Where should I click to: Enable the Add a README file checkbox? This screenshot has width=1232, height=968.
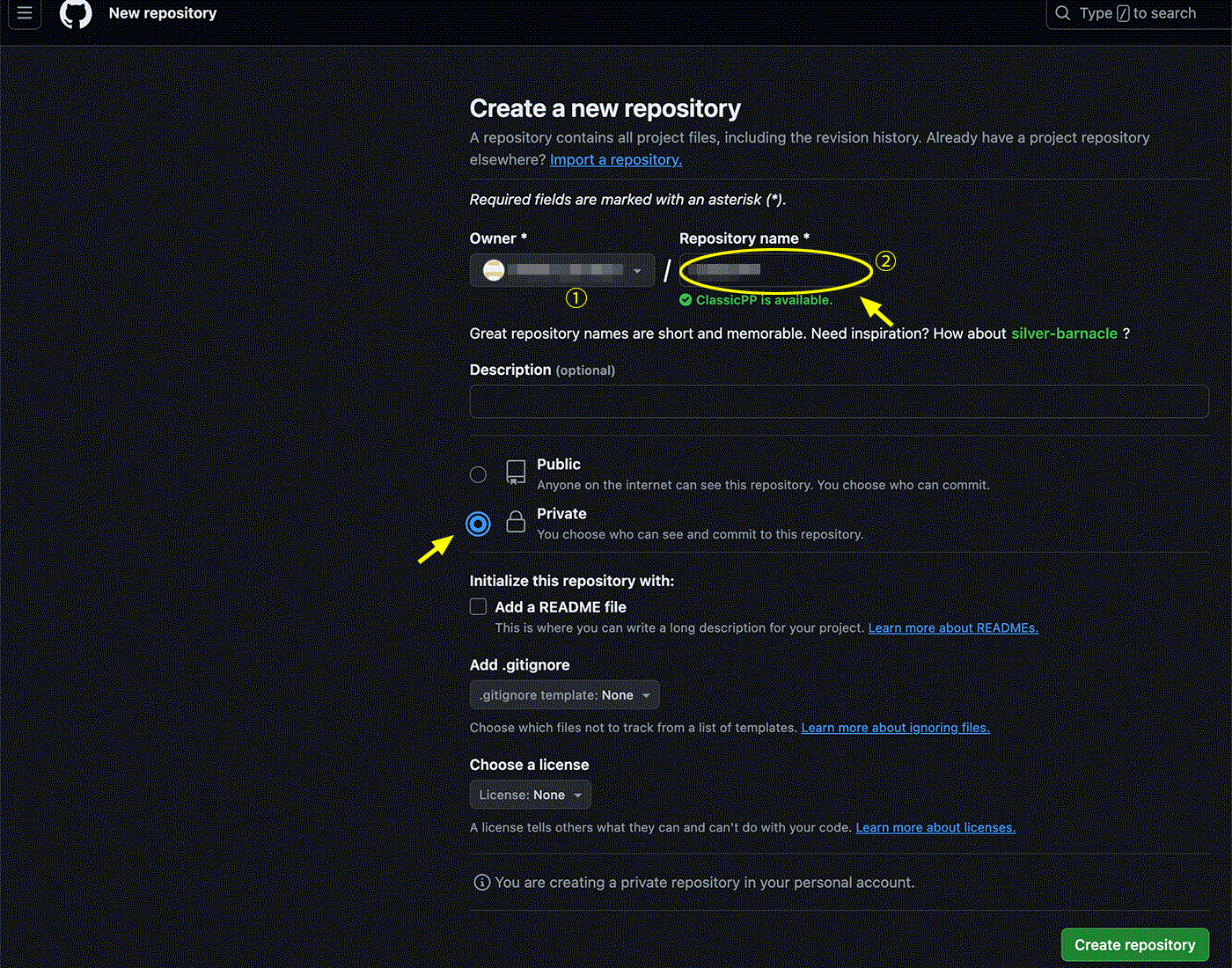(x=478, y=606)
